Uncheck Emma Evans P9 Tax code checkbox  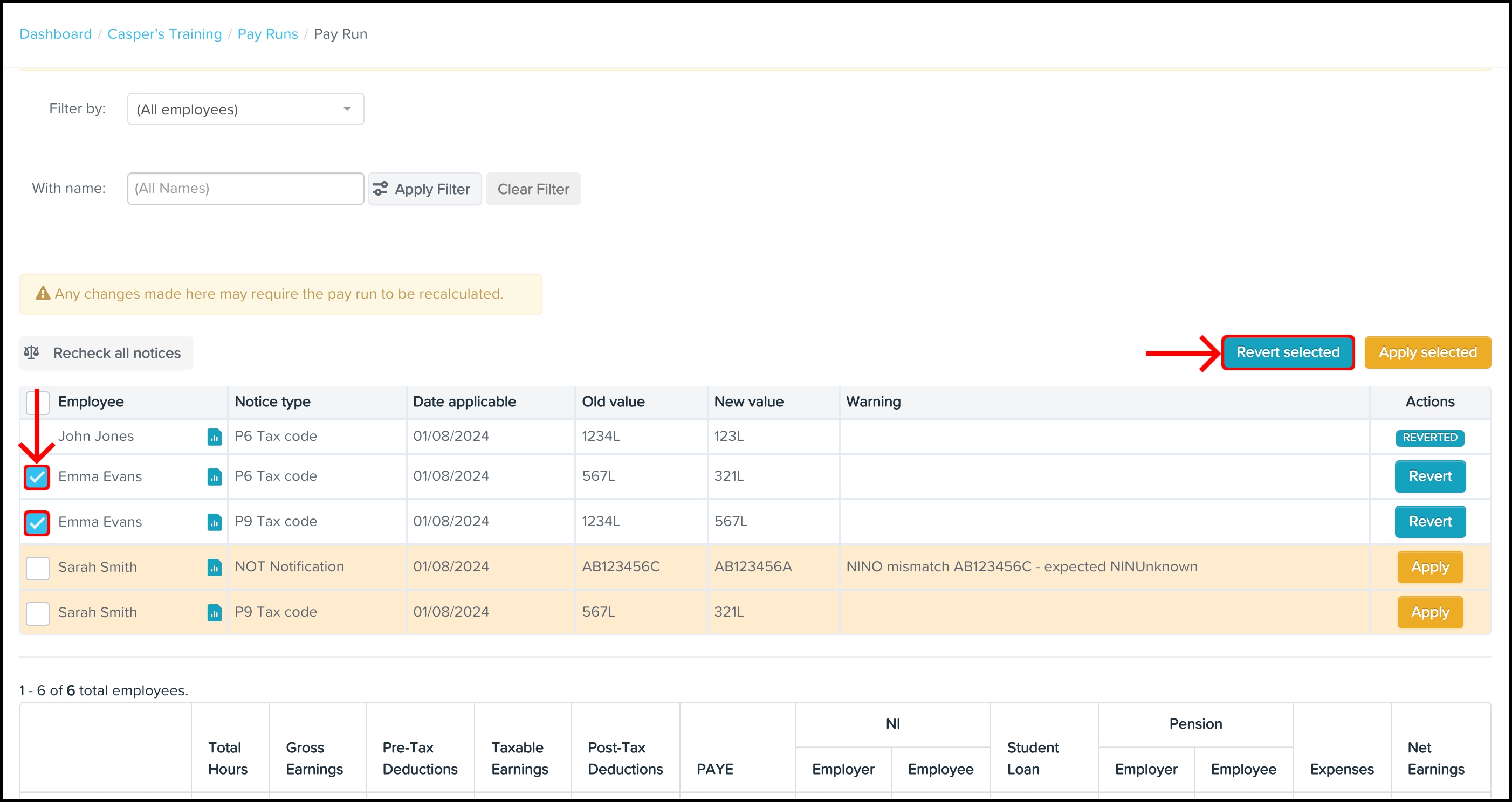click(37, 523)
